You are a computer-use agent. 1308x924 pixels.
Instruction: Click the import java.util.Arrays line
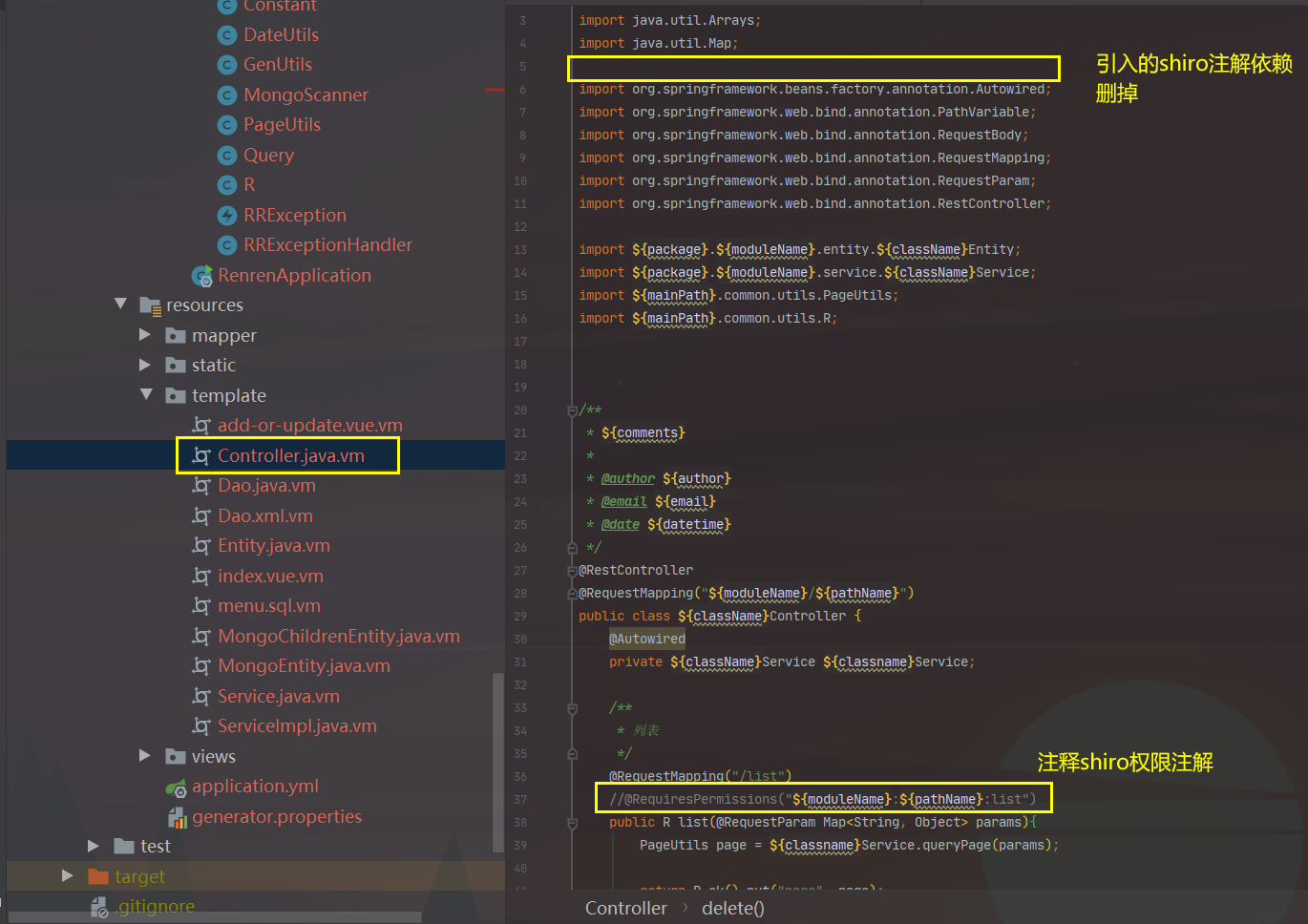[670, 21]
